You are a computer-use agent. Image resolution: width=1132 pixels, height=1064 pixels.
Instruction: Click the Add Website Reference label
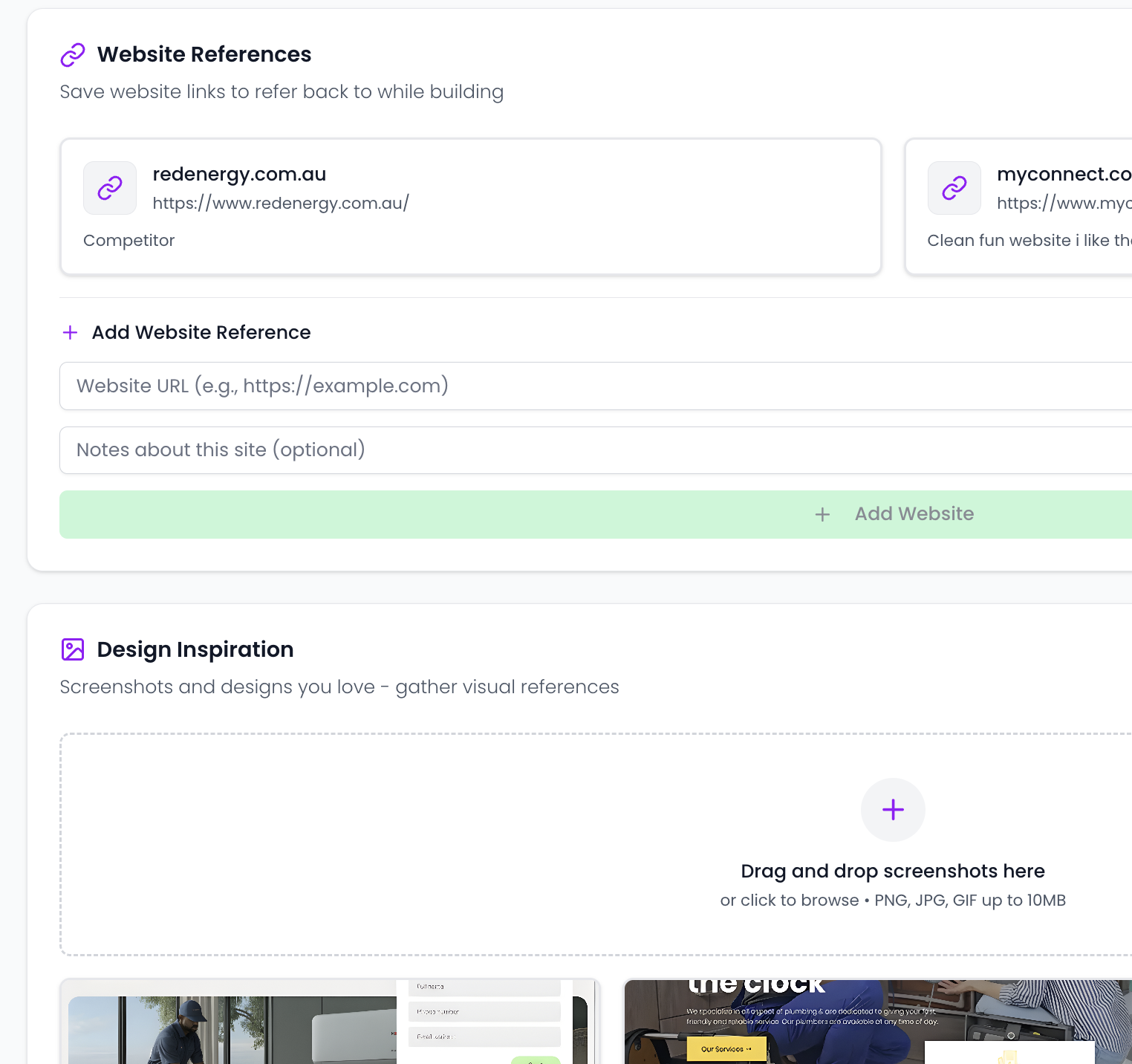[201, 332]
